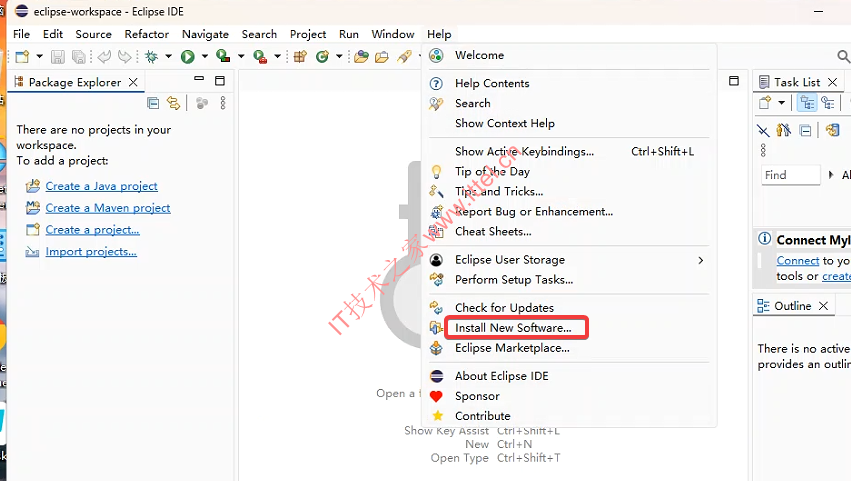This screenshot has width=851, height=481.
Task: Click the Search flashlight toolbar icon
Action: [404, 56]
